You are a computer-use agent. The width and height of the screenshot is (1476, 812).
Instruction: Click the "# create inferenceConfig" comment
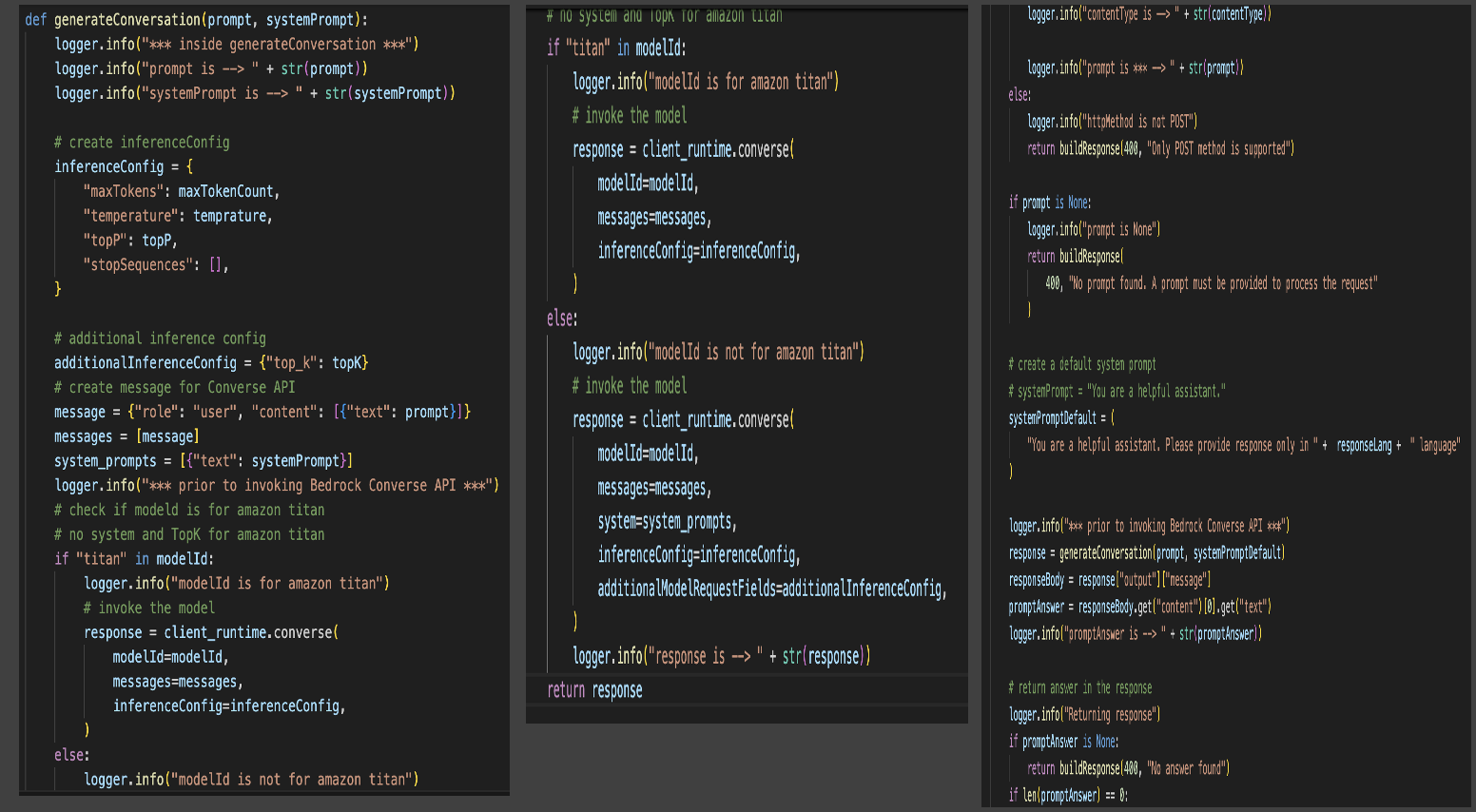[x=142, y=142]
